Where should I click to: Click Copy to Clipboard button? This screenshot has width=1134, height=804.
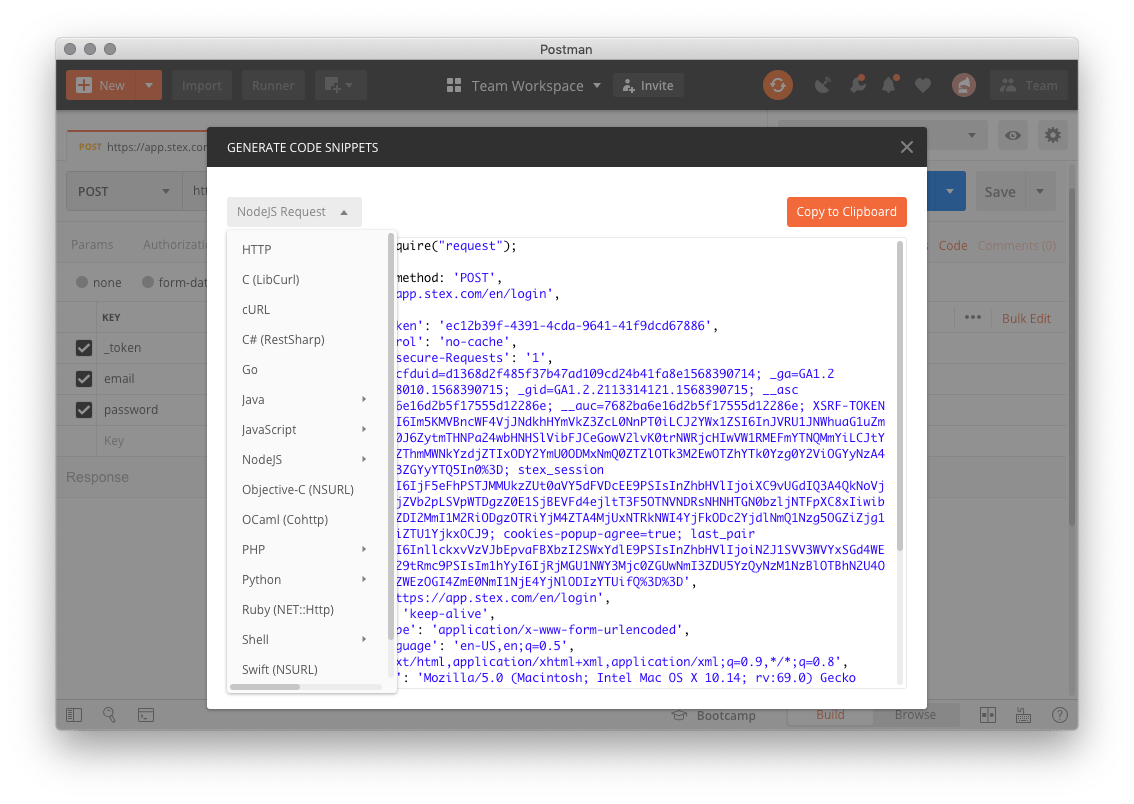(847, 212)
